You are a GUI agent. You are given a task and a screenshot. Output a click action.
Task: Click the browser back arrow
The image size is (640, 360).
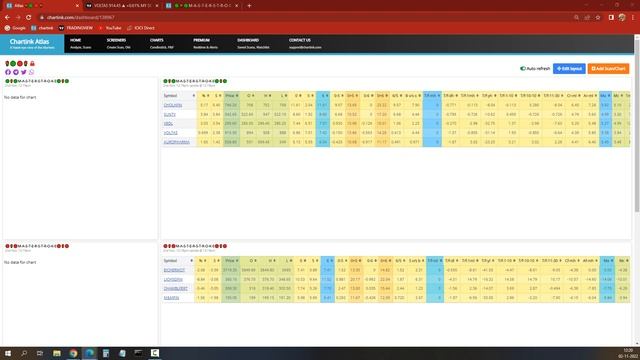pyautogui.click(x=7, y=18)
